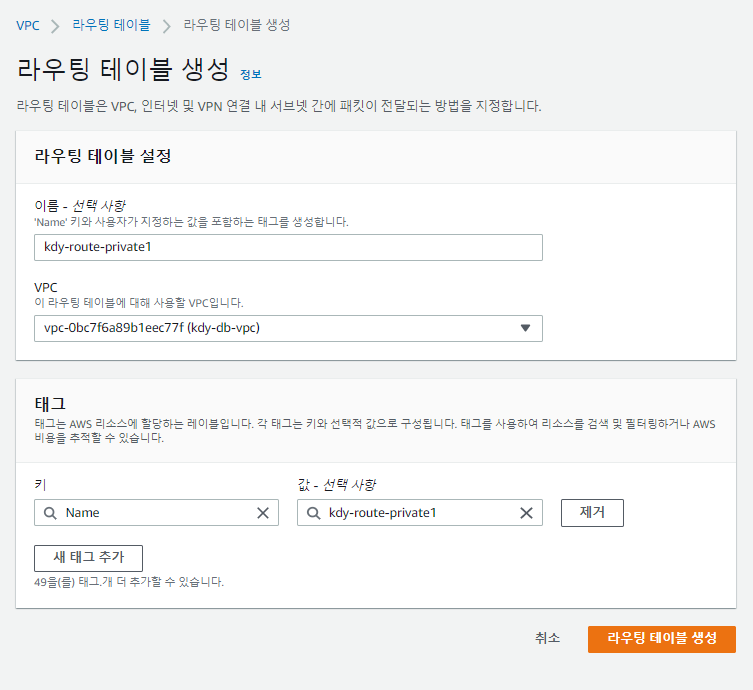Open the VPC breadcrumb link
The height and width of the screenshot is (690, 753).
coord(28,25)
